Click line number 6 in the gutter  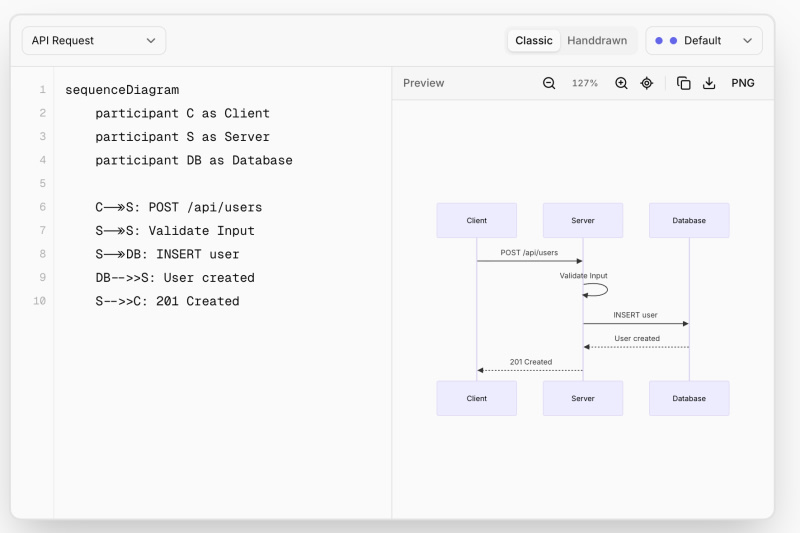(42, 207)
